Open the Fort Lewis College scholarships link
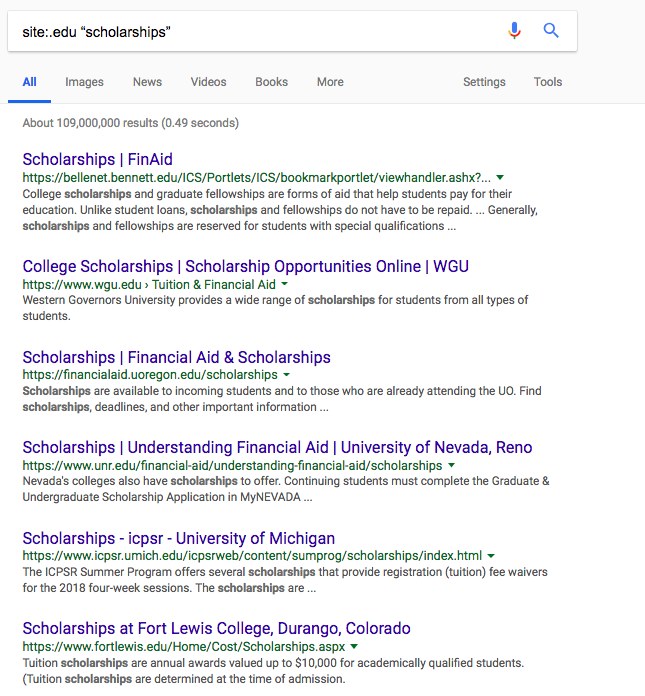 (216, 628)
